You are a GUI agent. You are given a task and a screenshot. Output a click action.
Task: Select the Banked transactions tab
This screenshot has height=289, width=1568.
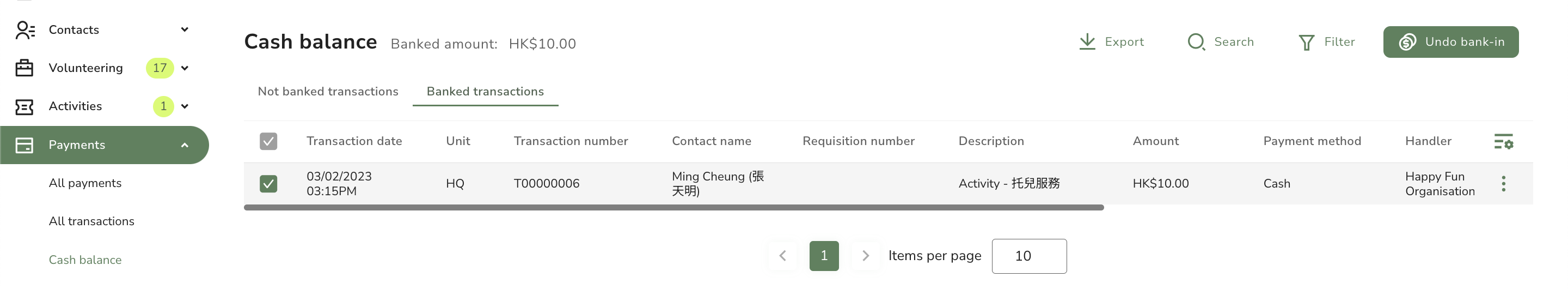point(485,92)
